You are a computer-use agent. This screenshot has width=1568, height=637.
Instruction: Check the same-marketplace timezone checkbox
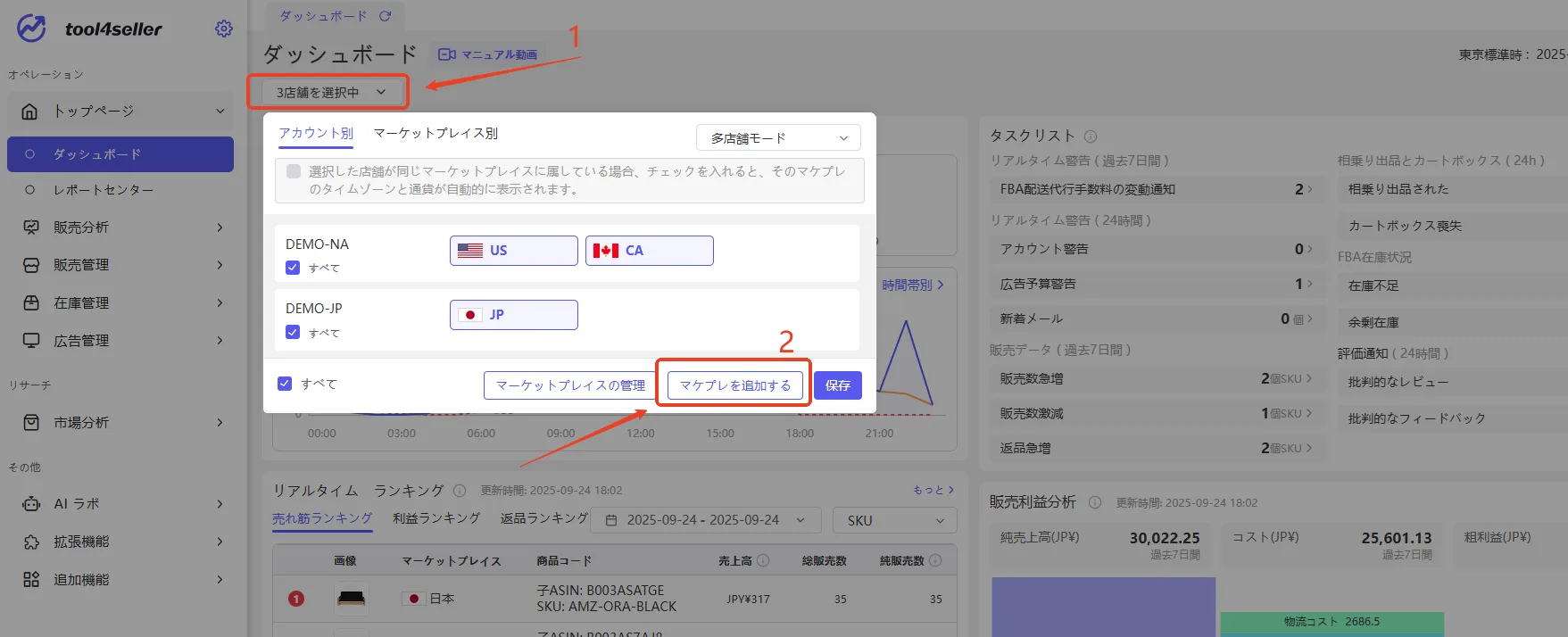click(294, 171)
